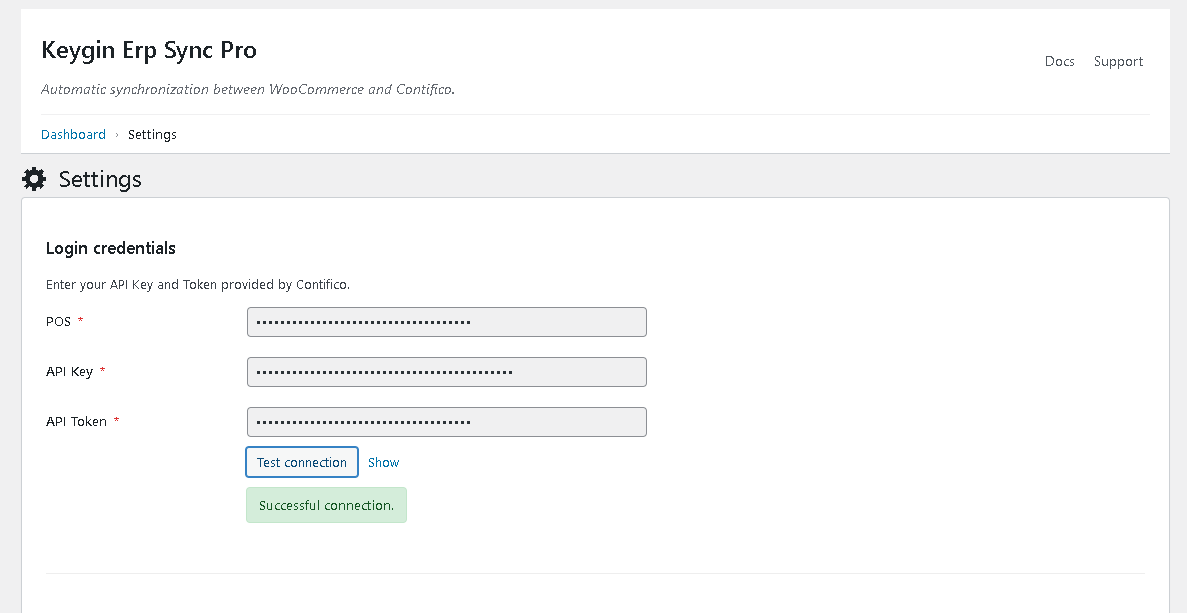Click the Keygin Erp Sync Pro title
Image resolution: width=1187 pixels, height=613 pixels.
click(x=149, y=50)
